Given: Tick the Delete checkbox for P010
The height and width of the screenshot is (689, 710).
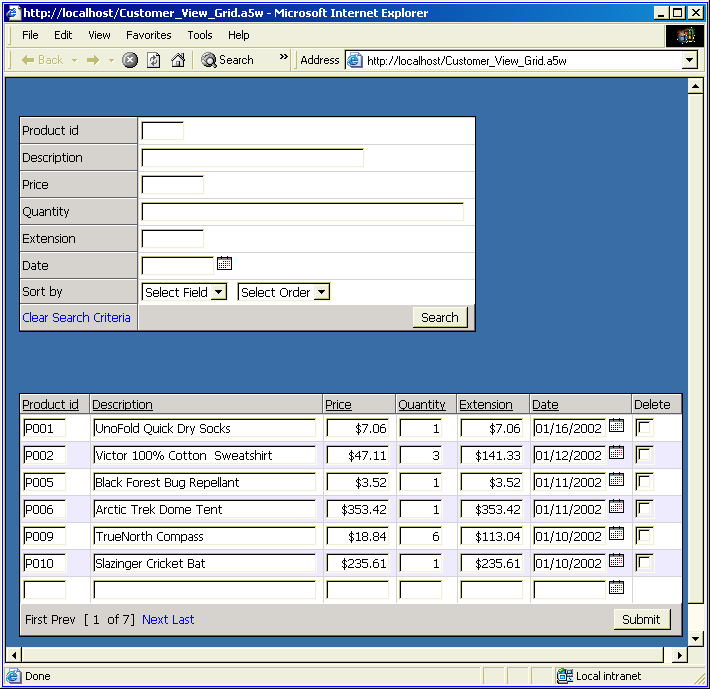Looking at the screenshot, I should (644, 563).
